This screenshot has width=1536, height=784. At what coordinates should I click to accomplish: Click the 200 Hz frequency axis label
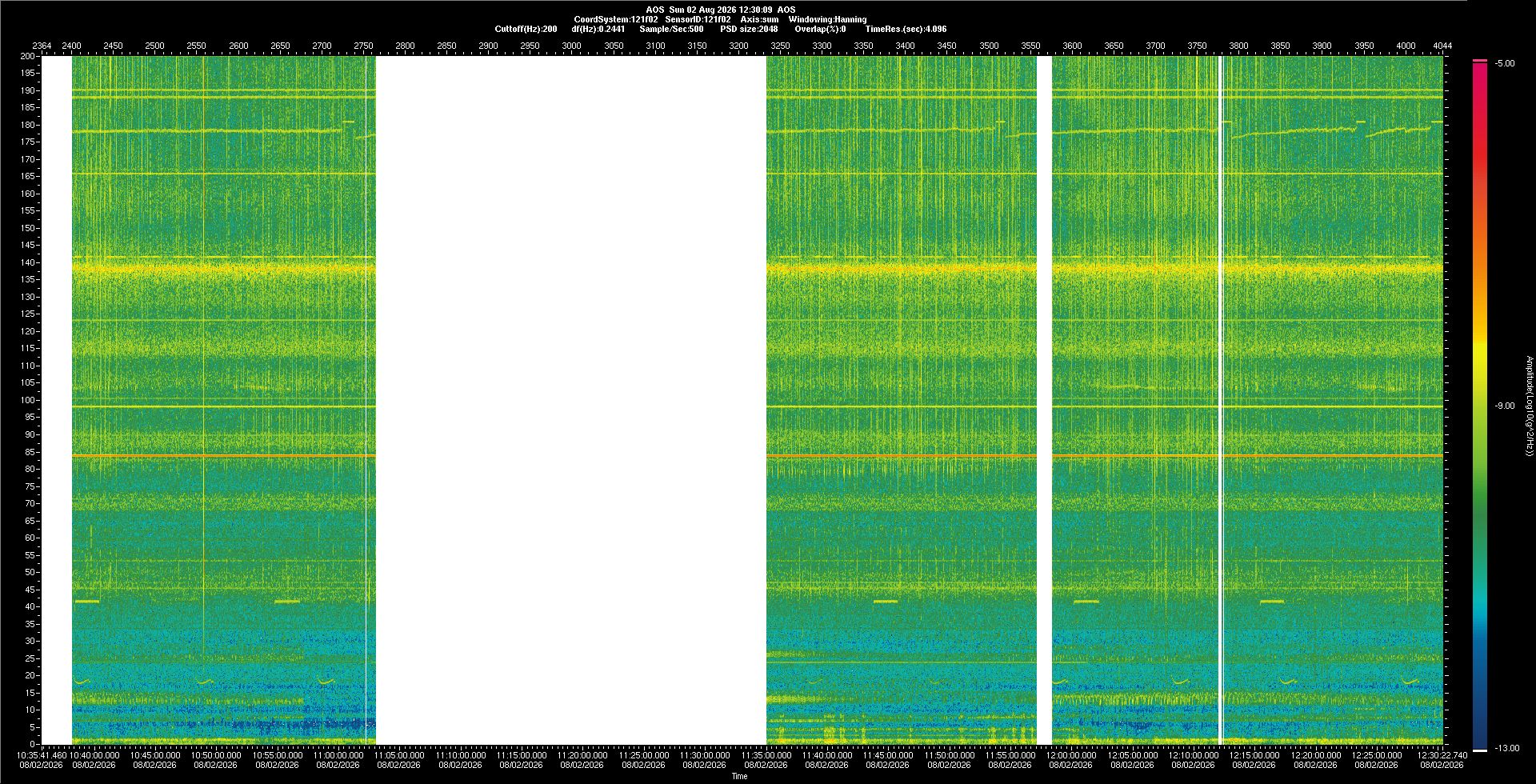[28, 56]
